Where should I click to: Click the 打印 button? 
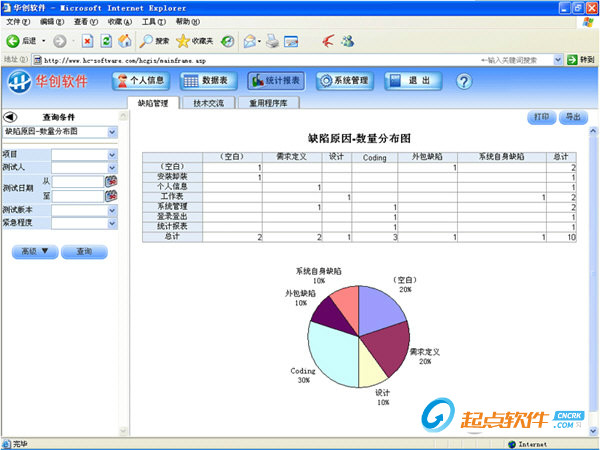coord(541,117)
